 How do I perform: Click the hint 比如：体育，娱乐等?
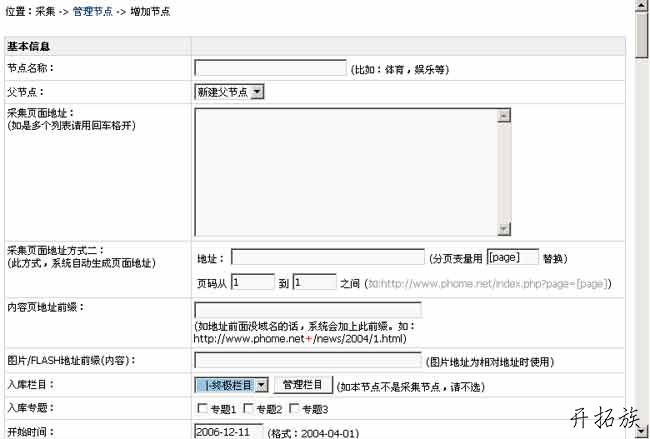(400, 70)
